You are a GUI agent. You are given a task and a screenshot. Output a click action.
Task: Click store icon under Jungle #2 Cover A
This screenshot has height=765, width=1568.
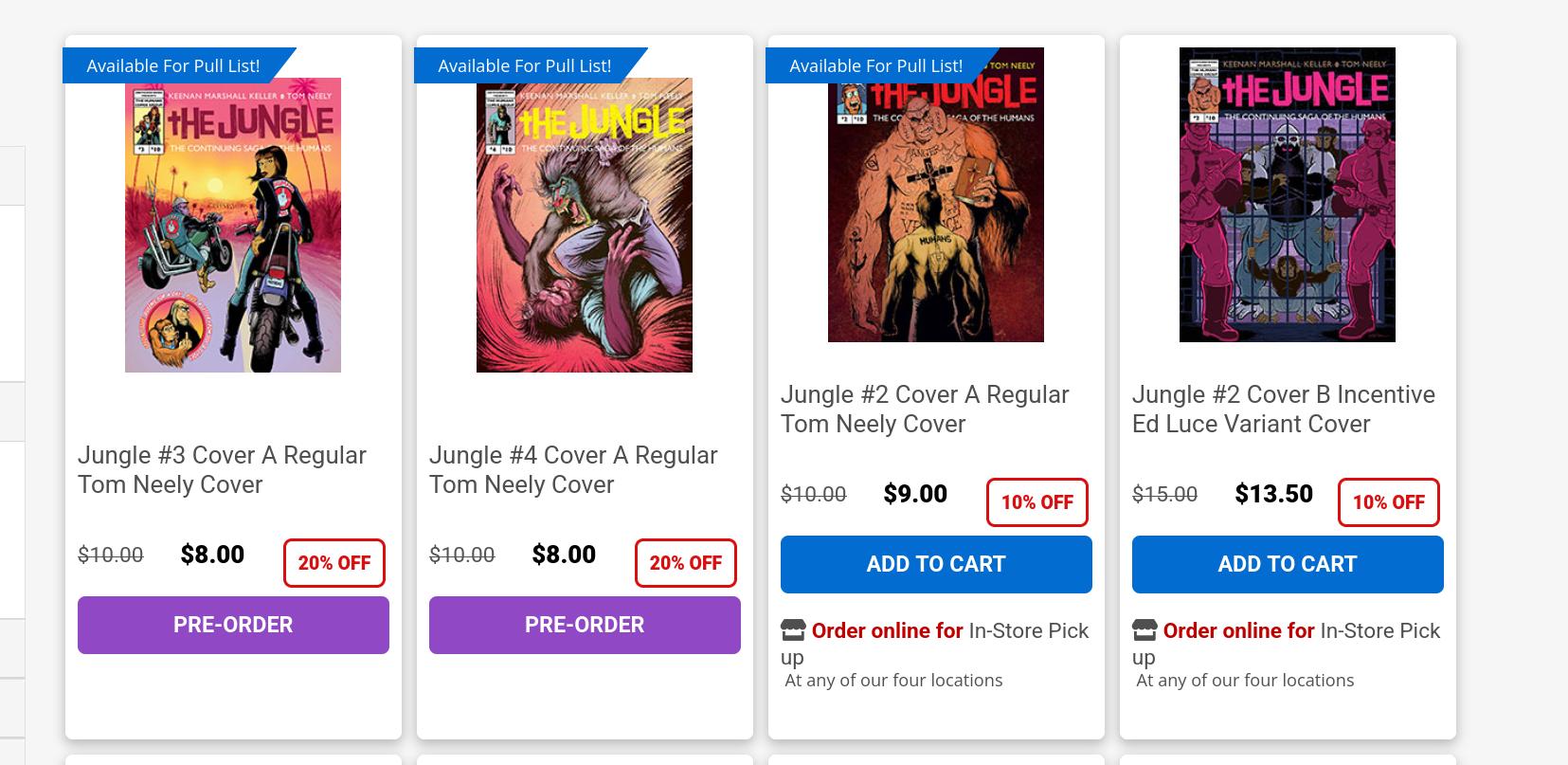(792, 630)
